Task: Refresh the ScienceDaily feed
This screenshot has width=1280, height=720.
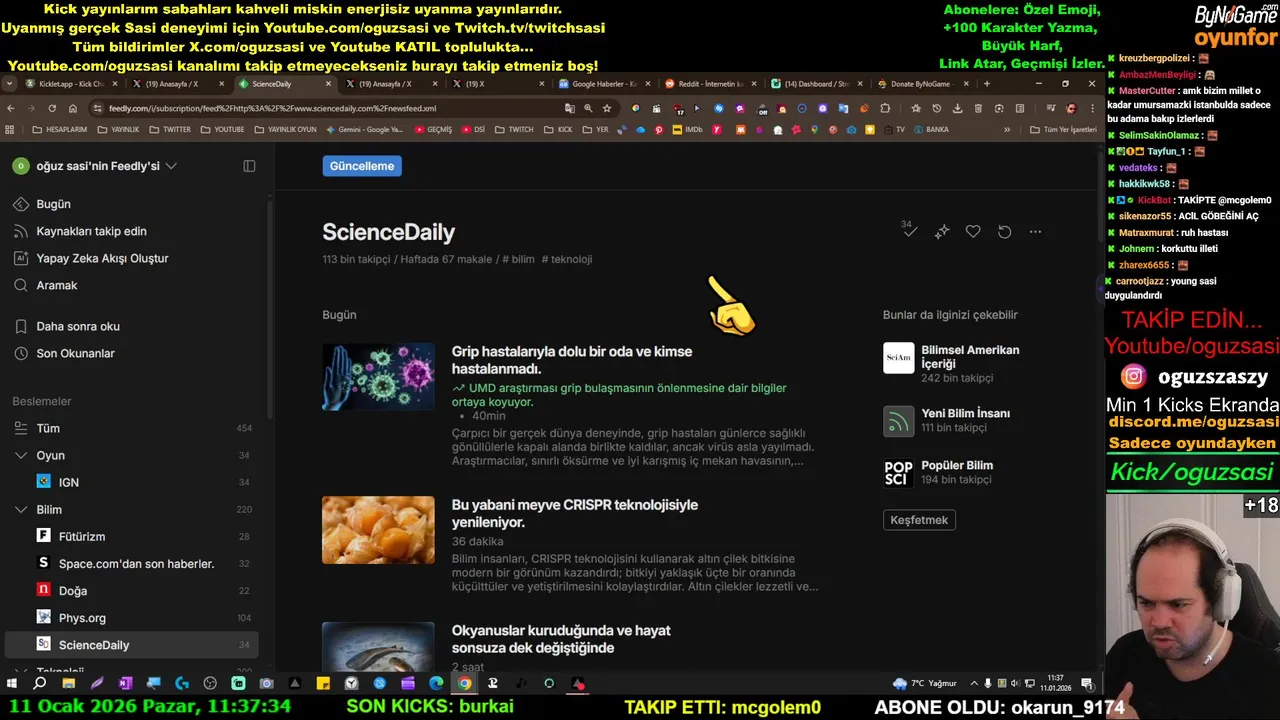Action: pos(1004,232)
